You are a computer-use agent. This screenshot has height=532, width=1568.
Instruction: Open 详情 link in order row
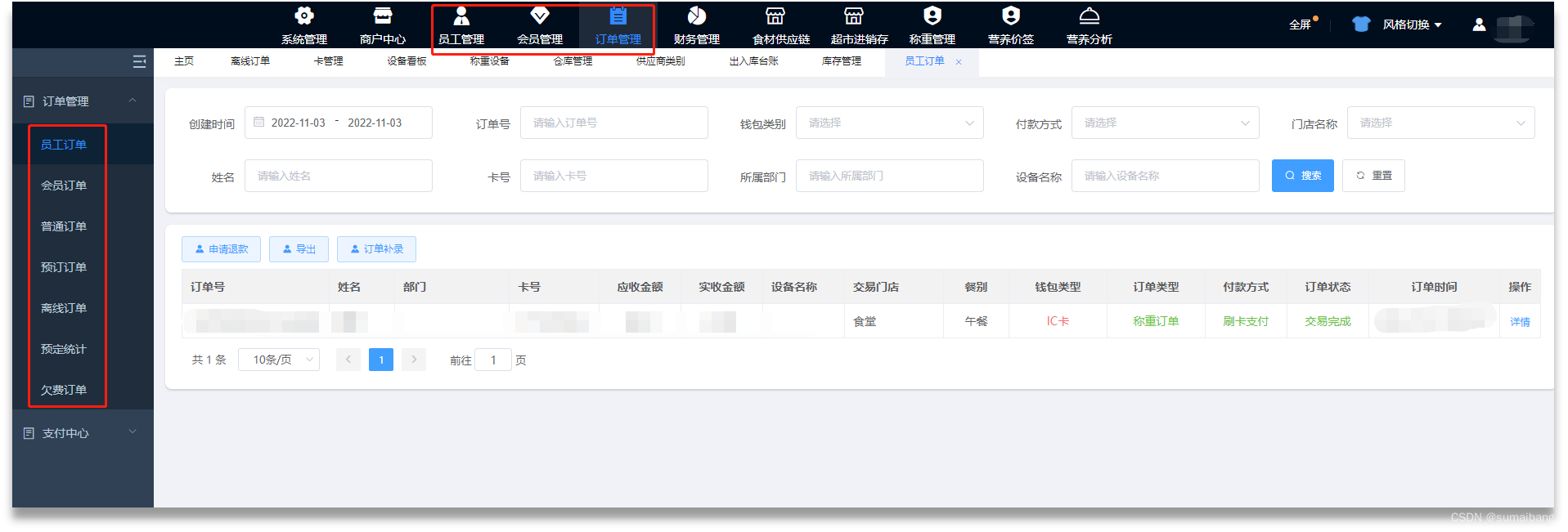pyautogui.click(x=1520, y=322)
